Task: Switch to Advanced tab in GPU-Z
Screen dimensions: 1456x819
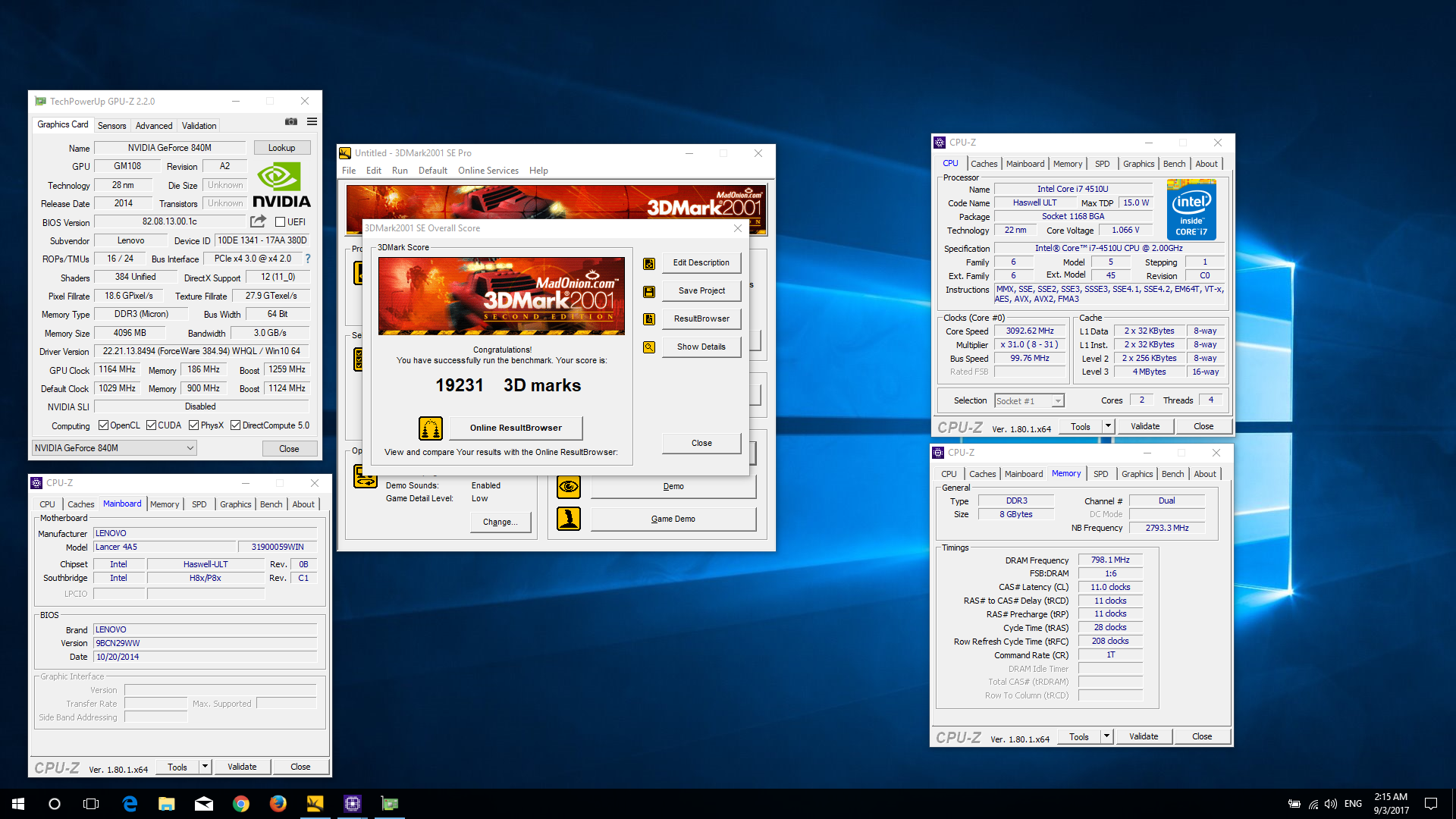Action: click(x=154, y=126)
